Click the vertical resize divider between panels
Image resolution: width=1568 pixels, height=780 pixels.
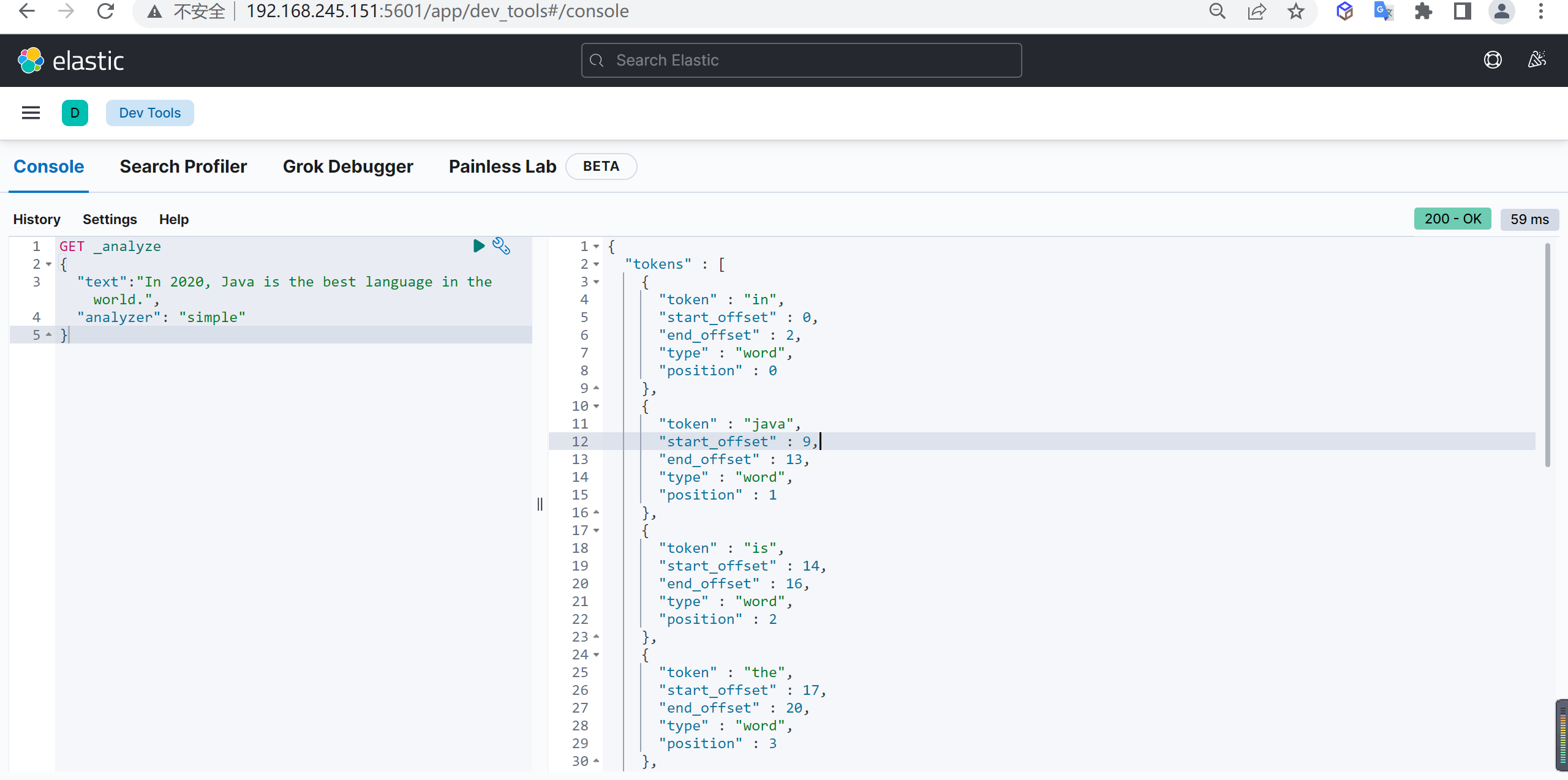coord(539,503)
